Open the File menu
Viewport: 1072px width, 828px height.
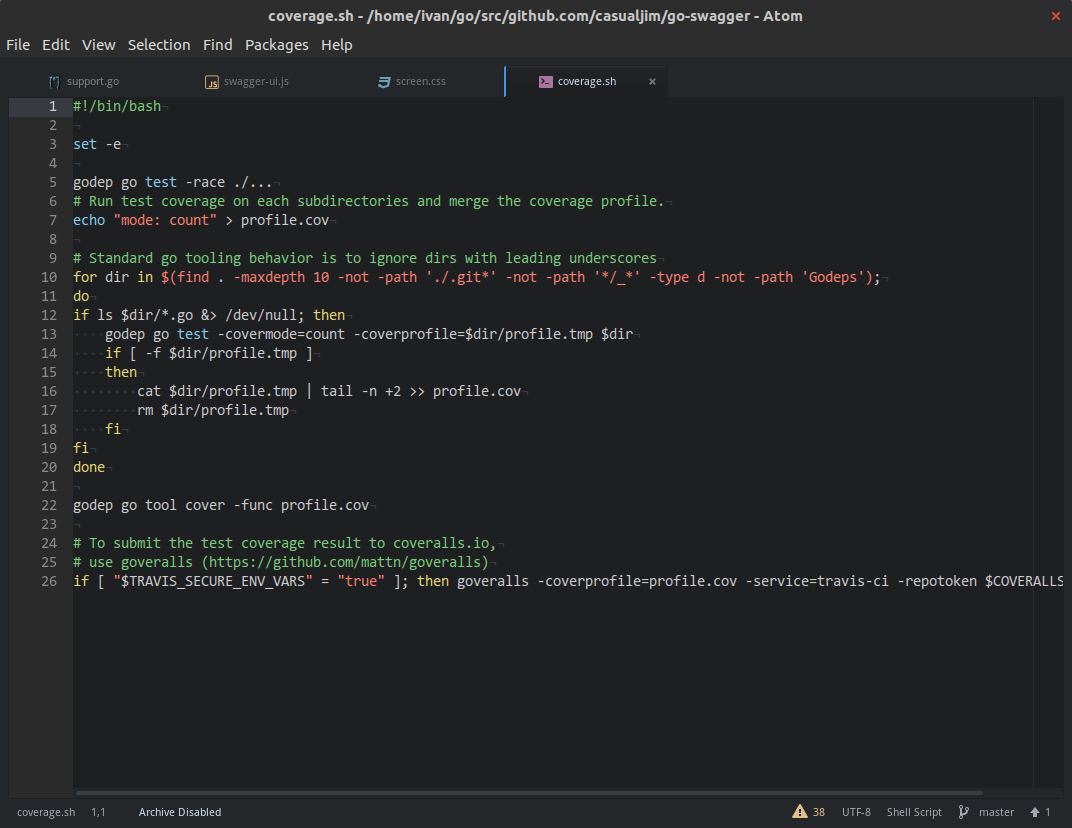[x=18, y=45]
